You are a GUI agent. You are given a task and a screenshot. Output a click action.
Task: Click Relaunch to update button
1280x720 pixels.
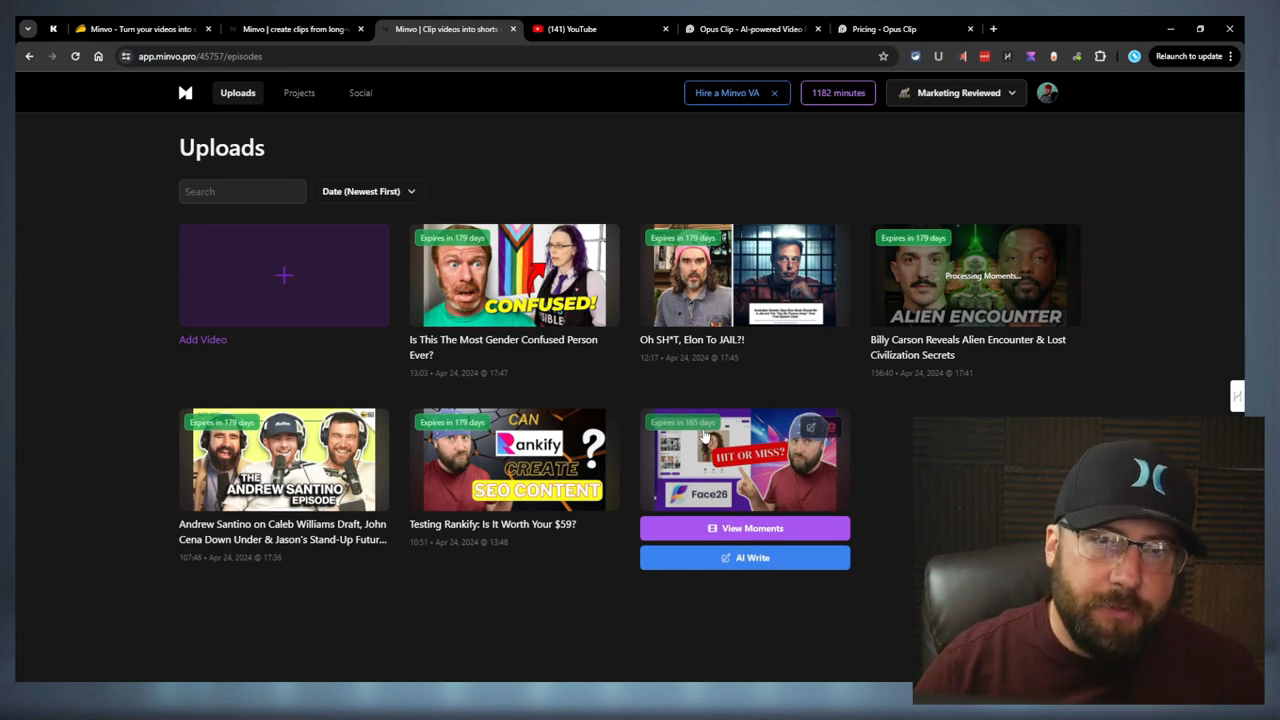(1189, 56)
